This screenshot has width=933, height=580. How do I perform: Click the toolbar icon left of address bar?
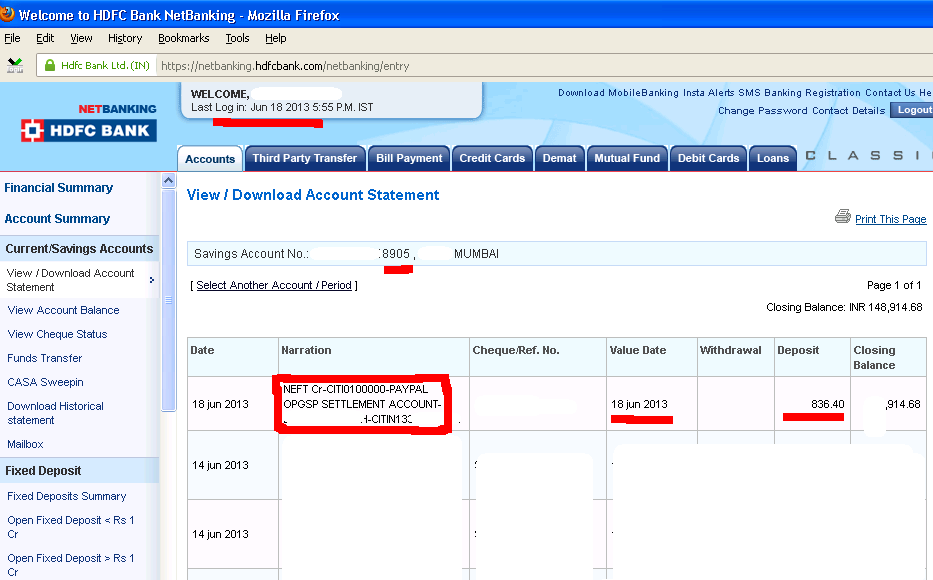[x=15, y=65]
